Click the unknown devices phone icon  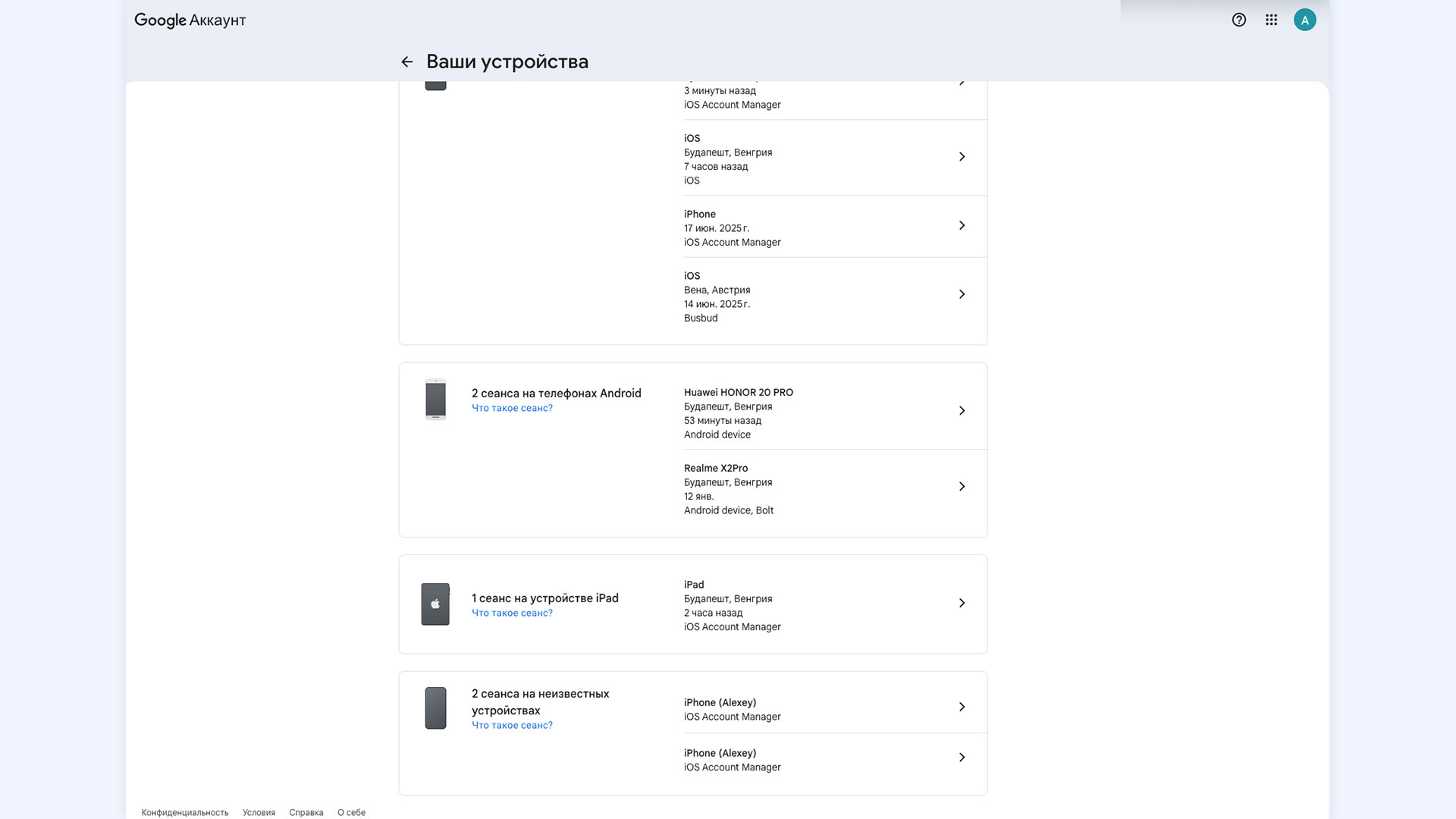coord(435,708)
